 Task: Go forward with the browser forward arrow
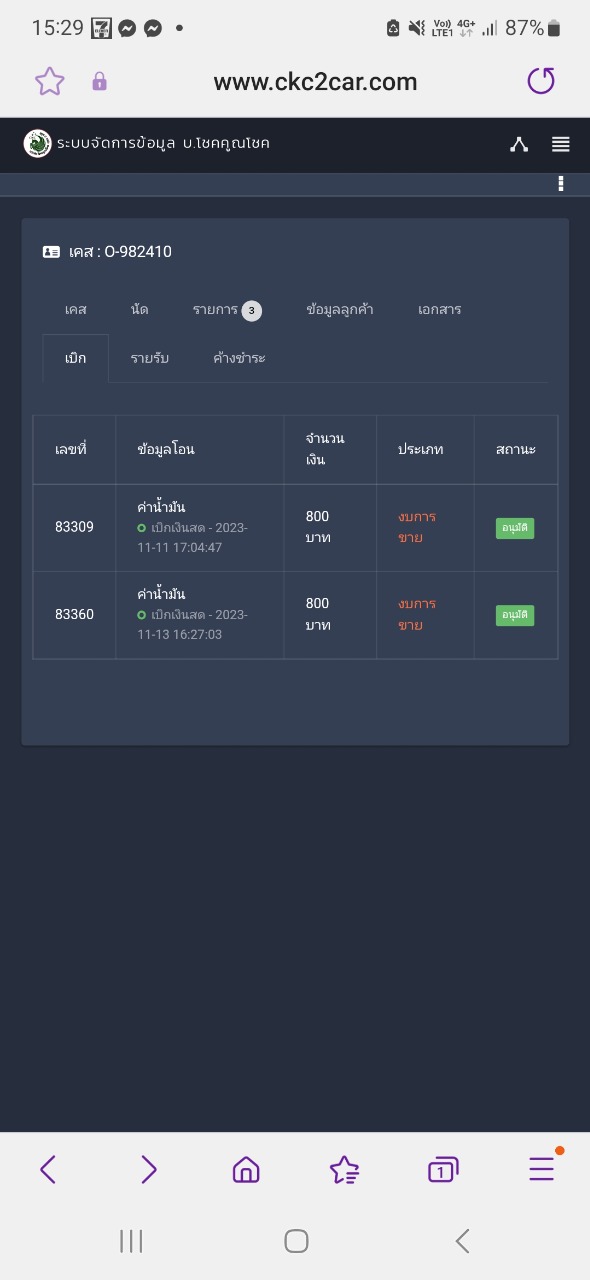[148, 1169]
